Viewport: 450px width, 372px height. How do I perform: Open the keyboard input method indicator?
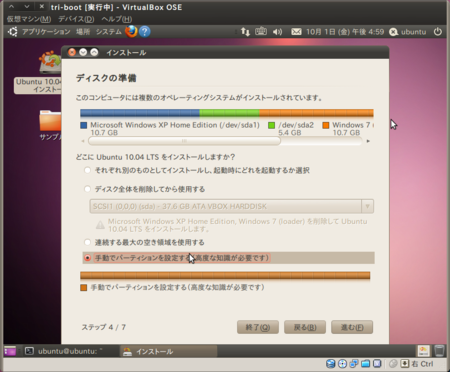[261, 32]
